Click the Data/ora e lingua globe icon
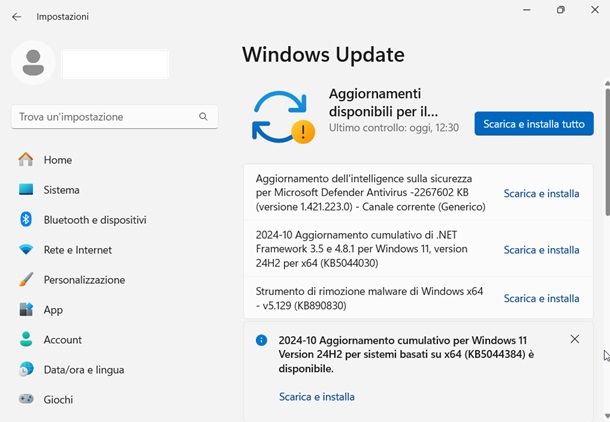Viewport: 610px width, 422px height. click(26, 369)
